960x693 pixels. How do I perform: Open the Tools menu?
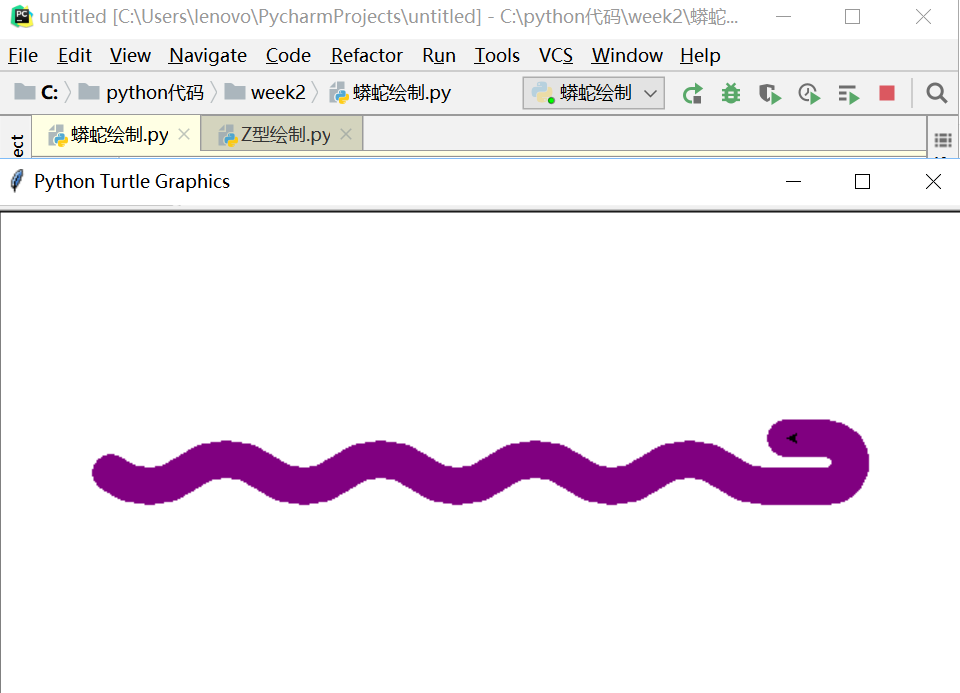(x=497, y=56)
